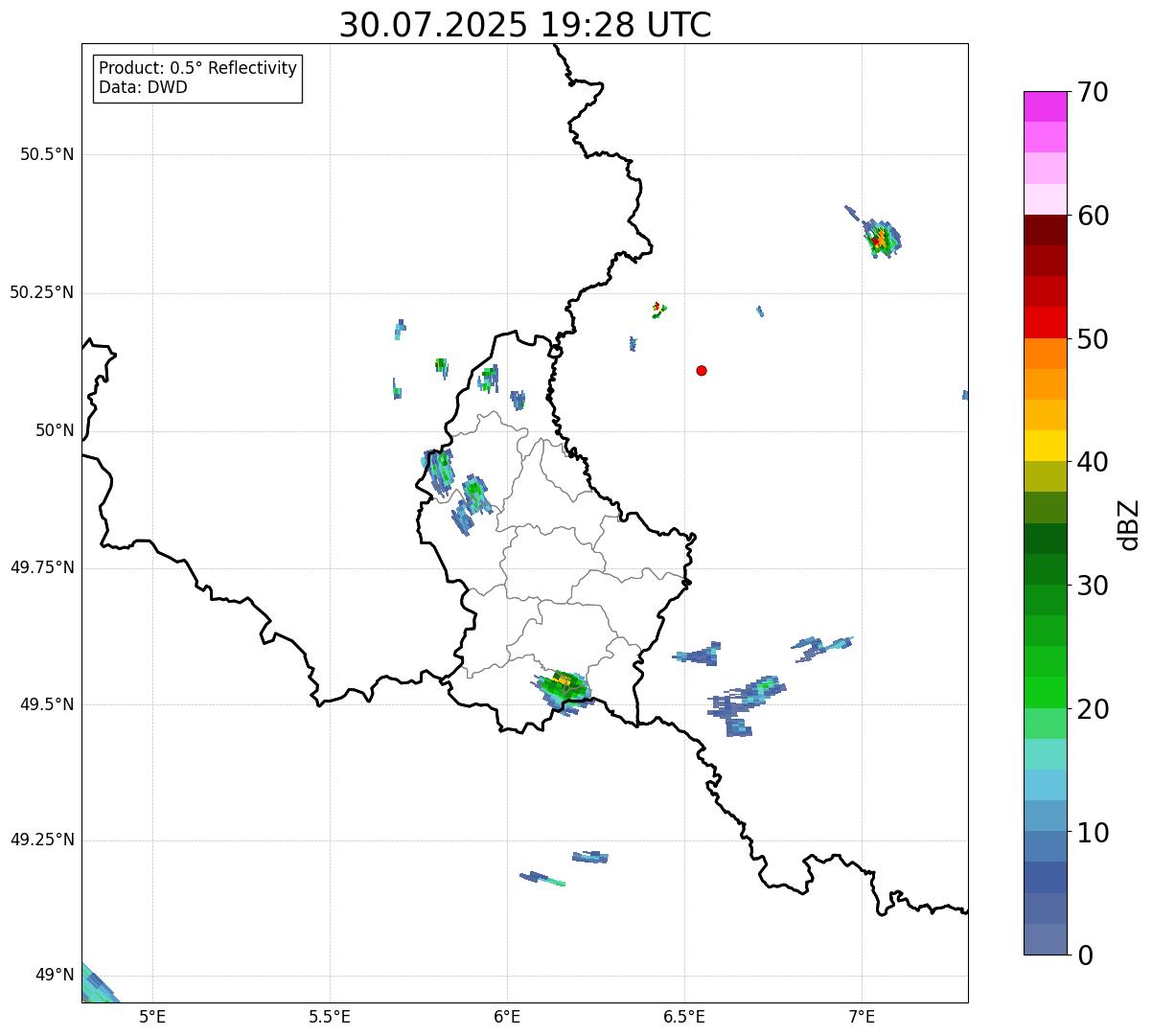This screenshot has width=1152, height=1036.
Task: Click the latitude label '50°N'
Action: [55, 430]
